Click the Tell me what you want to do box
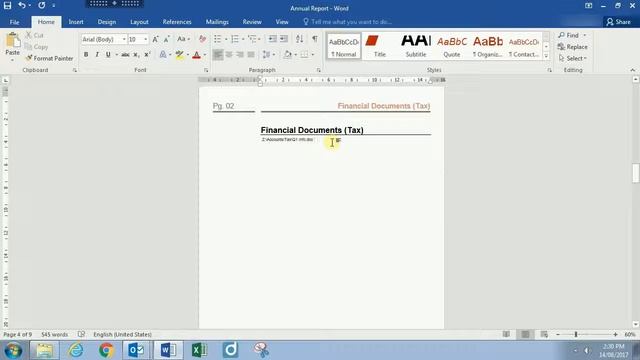This screenshot has width=640, height=360. click(x=347, y=22)
